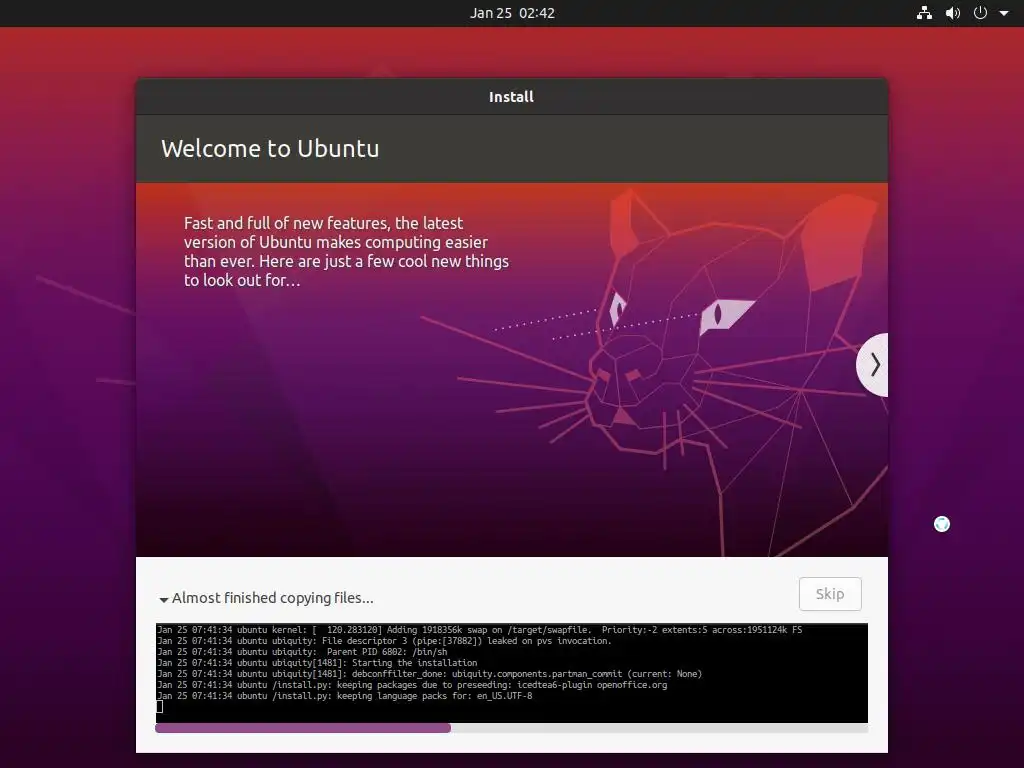
Task: Click the terminal cursor in log output
Action: (x=159, y=707)
